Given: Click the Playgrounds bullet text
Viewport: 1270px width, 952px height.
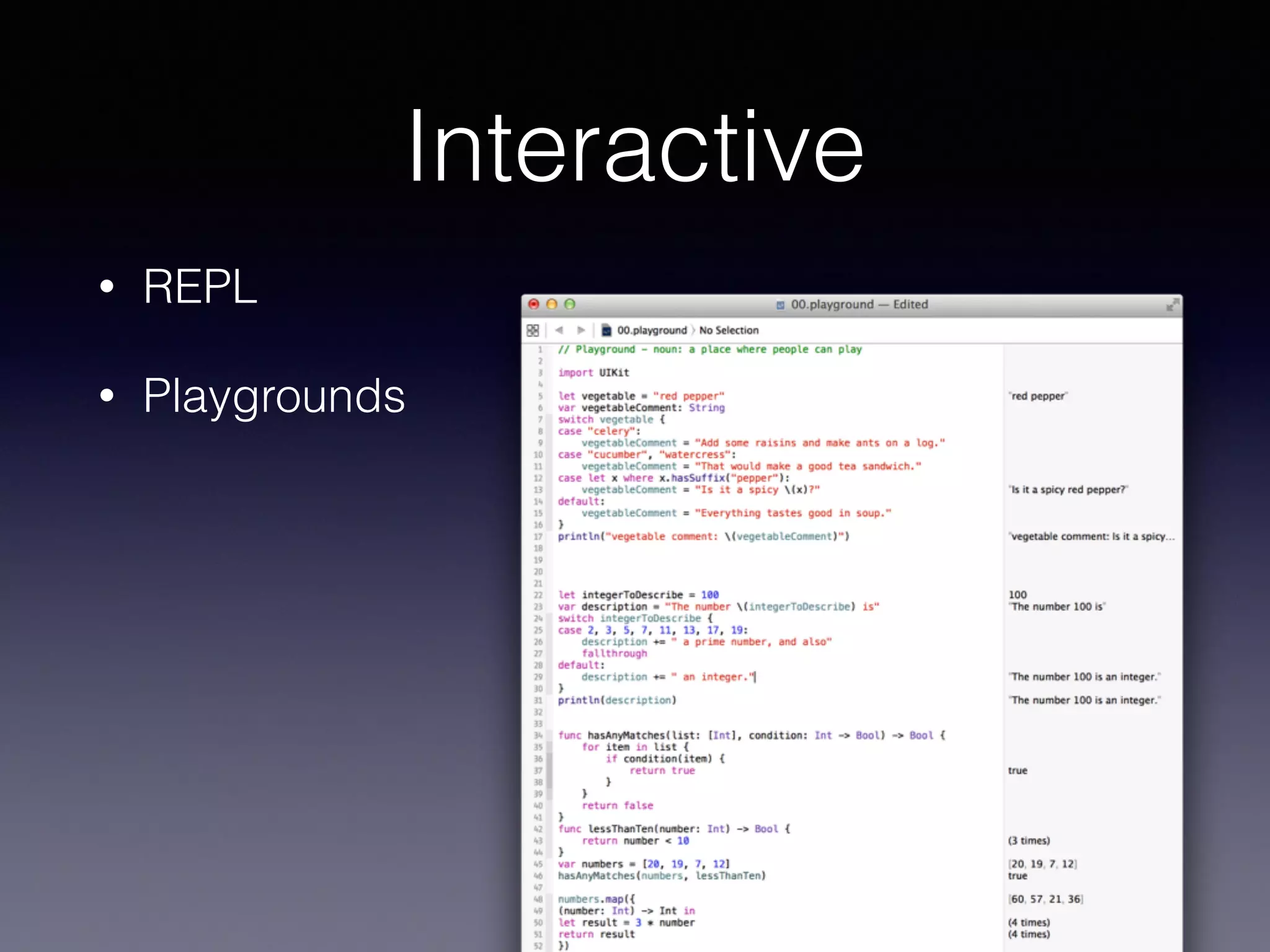Looking at the screenshot, I should pos(273,397).
